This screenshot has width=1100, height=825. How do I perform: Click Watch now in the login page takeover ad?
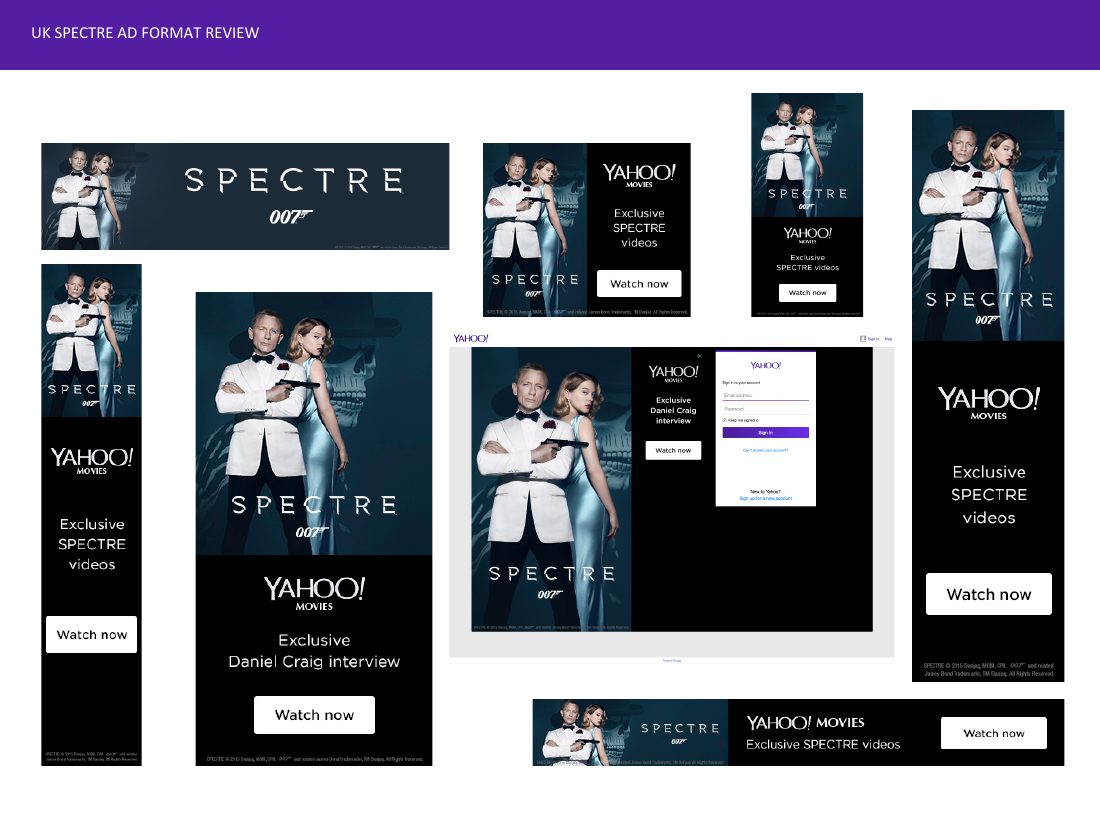point(673,450)
